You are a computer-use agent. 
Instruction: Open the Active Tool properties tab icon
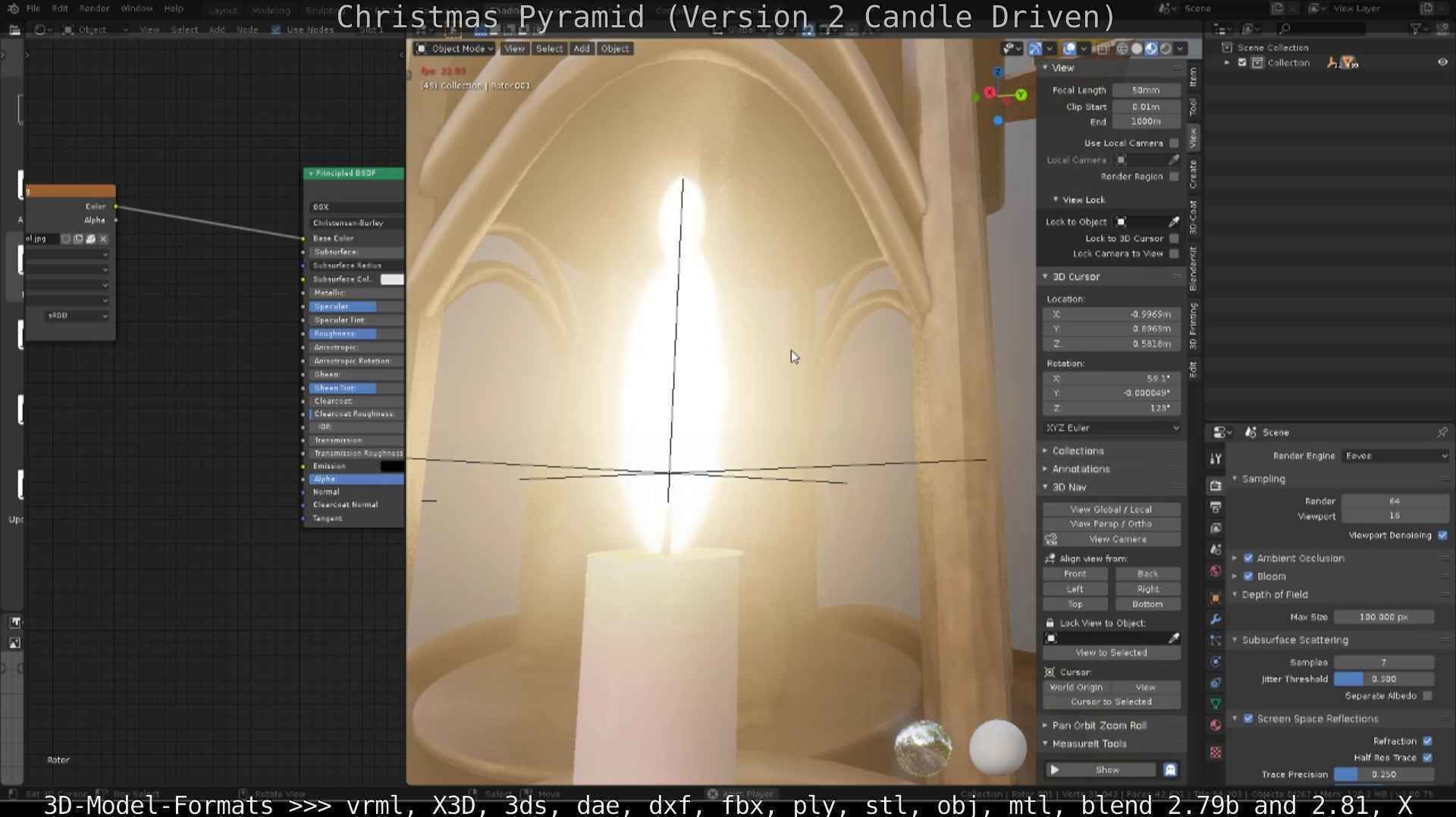(1216, 459)
